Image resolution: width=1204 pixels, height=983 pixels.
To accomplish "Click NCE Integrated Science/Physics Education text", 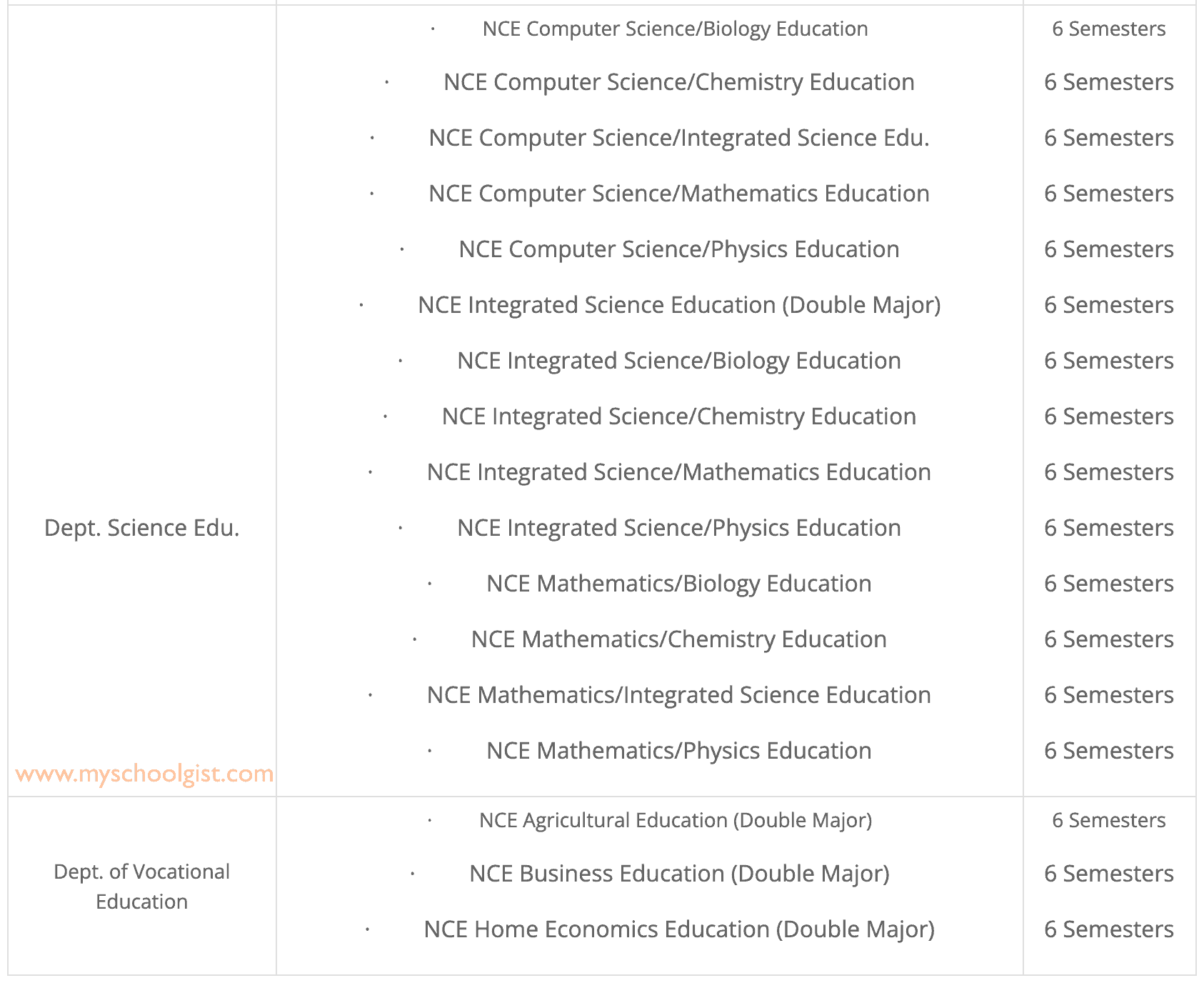I will coord(678,528).
